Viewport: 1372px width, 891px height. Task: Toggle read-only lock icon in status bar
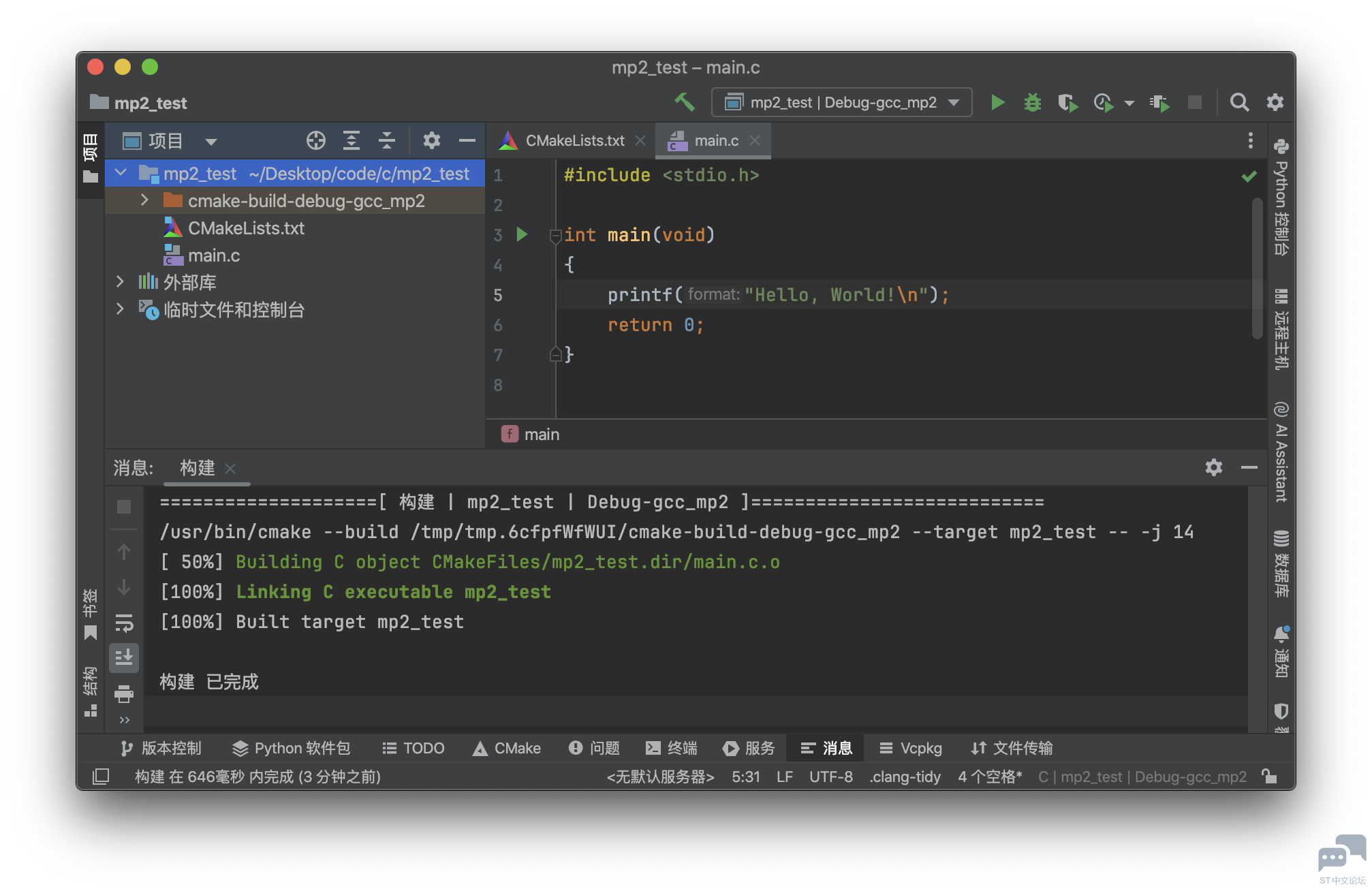click(1269, 776)
